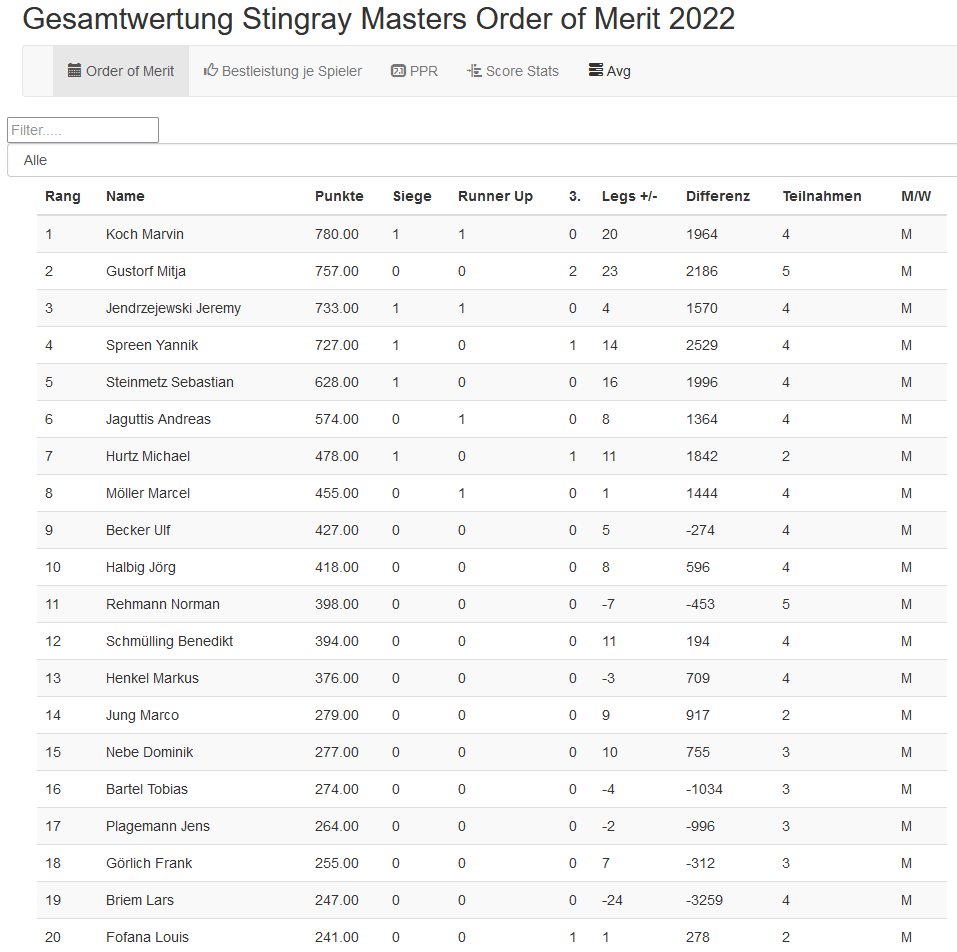Open the Order of Merit tab
Viewport: 957px width, 952px height.
point(121,71)
